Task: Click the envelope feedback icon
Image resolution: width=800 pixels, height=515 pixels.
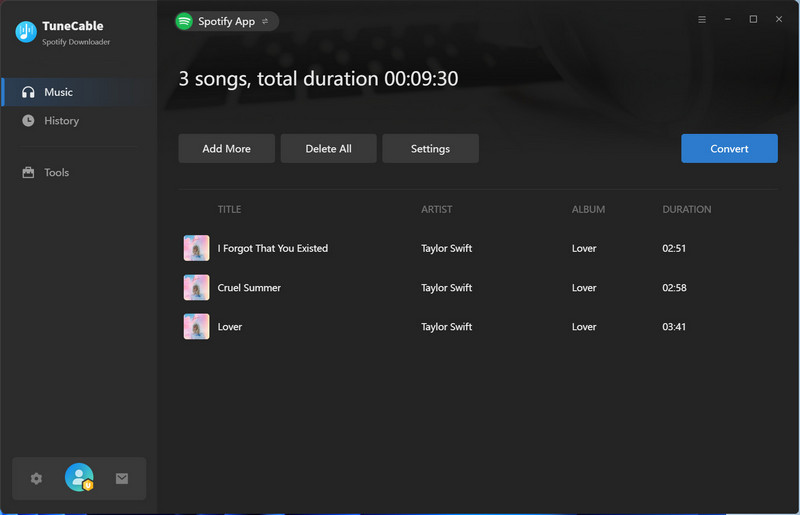Action: click(122, 479)
